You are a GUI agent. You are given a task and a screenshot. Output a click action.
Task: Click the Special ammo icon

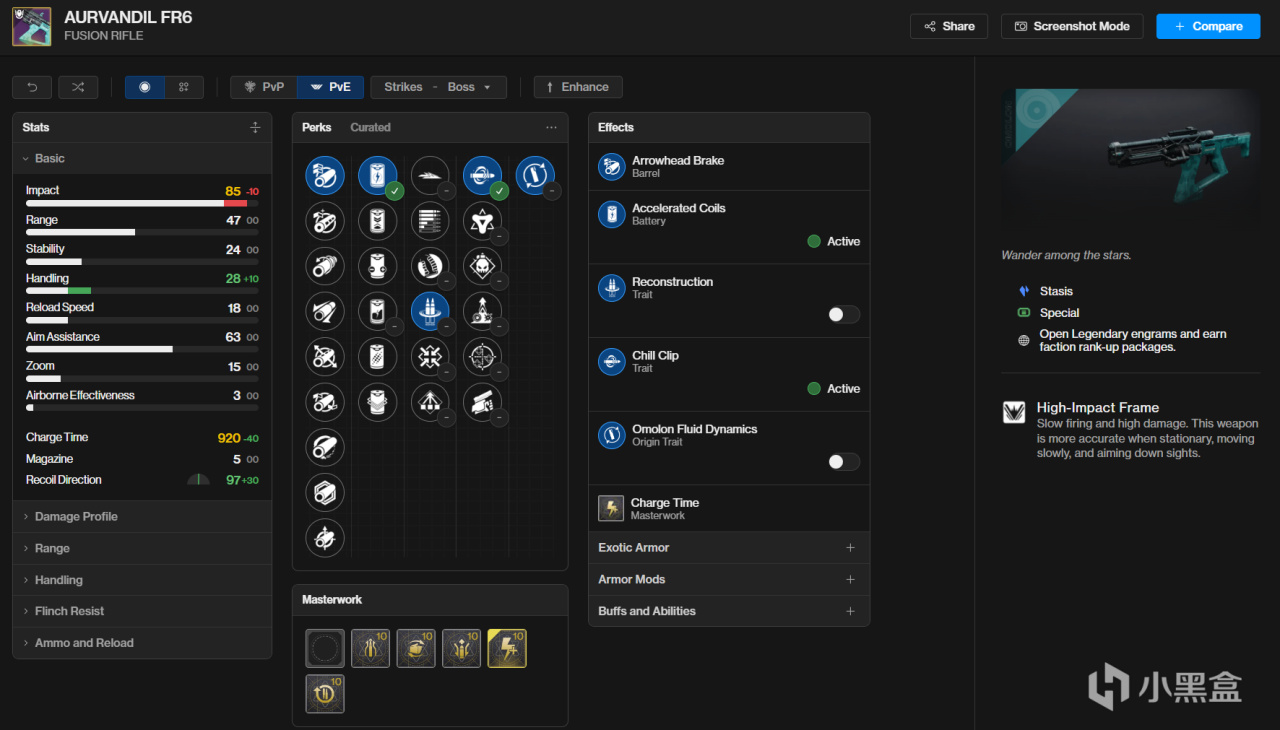[1023, 313]
